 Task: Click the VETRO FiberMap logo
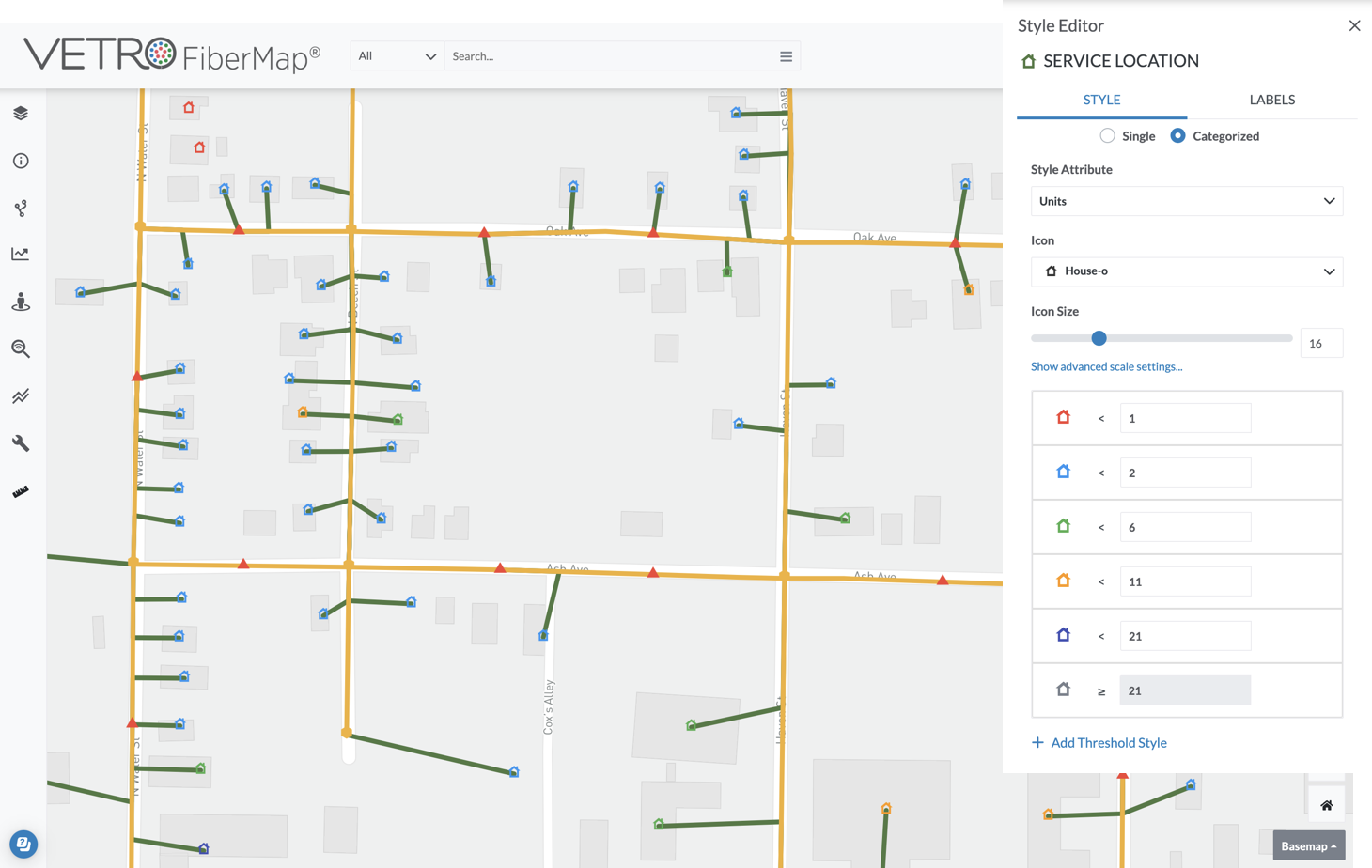click(172, 55)
